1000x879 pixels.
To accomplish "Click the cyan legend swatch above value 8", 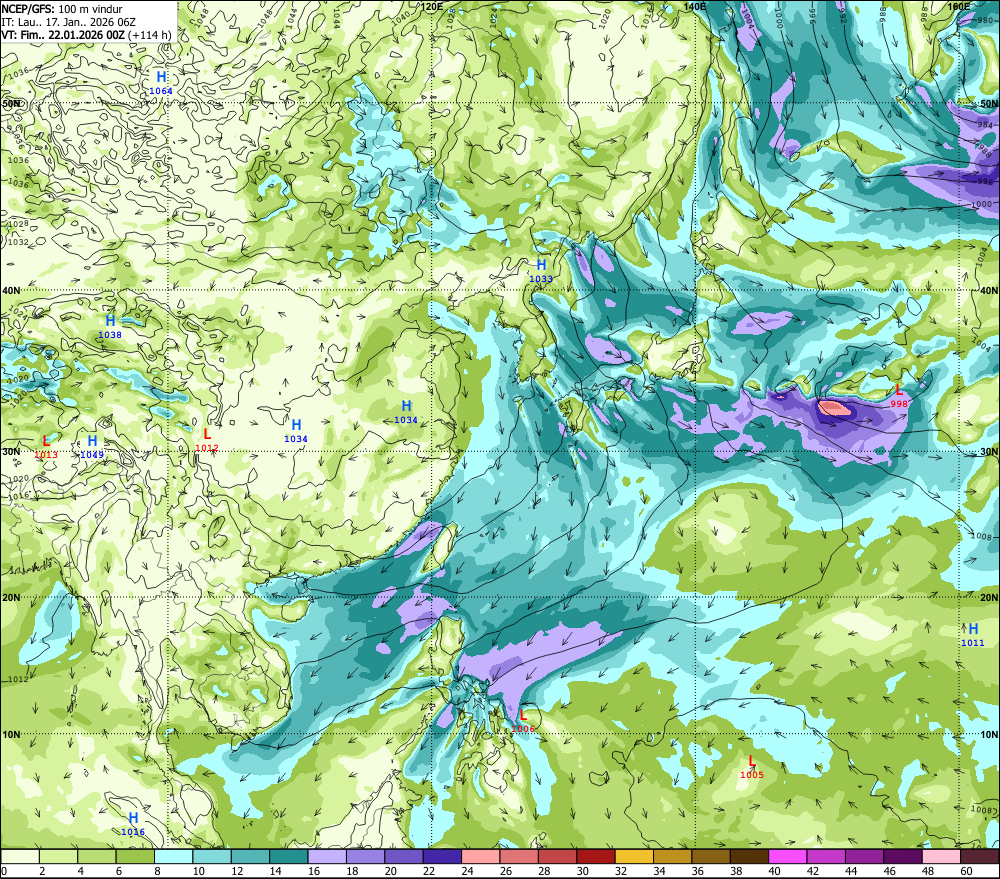I will tap(173, 856).
